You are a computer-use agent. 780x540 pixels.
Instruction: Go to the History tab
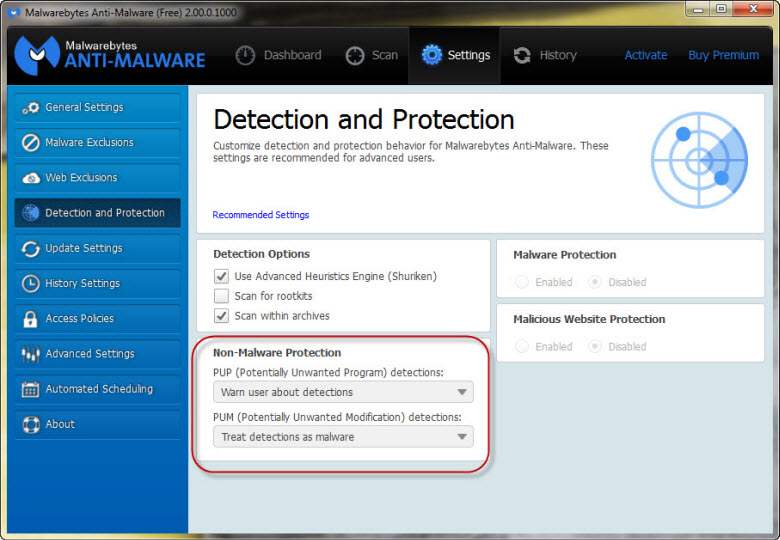pos(545,55)
